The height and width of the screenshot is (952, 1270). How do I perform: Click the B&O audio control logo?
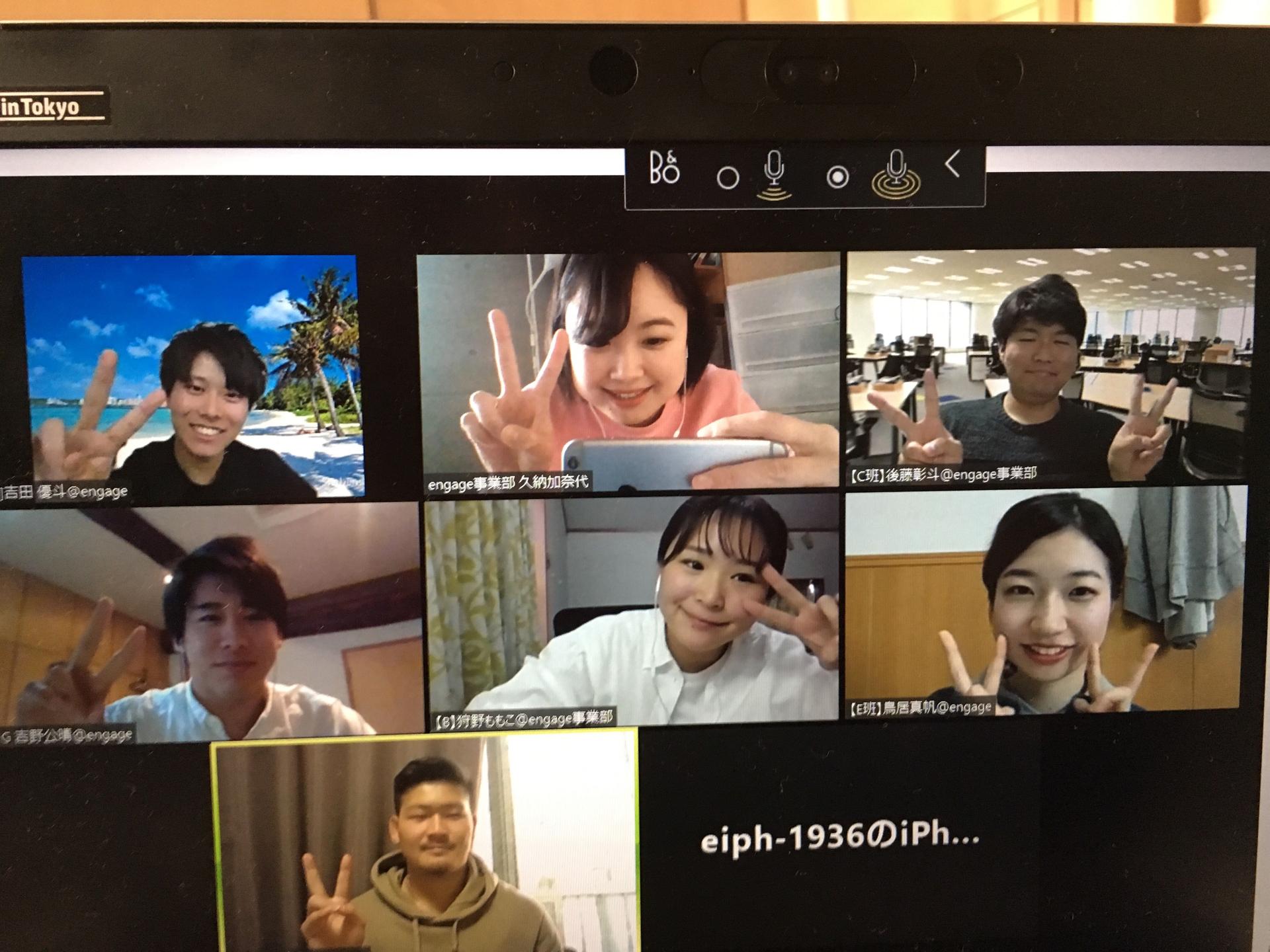pyautogui.click(x=664, y=168)
